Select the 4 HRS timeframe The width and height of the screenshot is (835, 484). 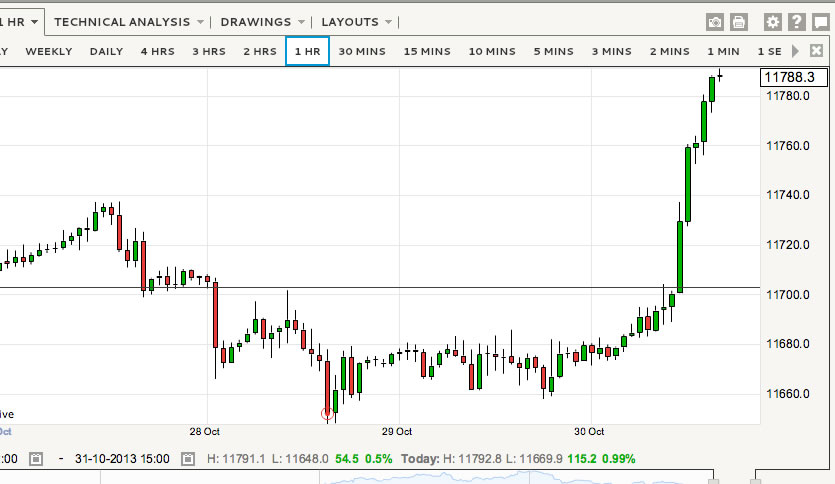pos(157,51)
